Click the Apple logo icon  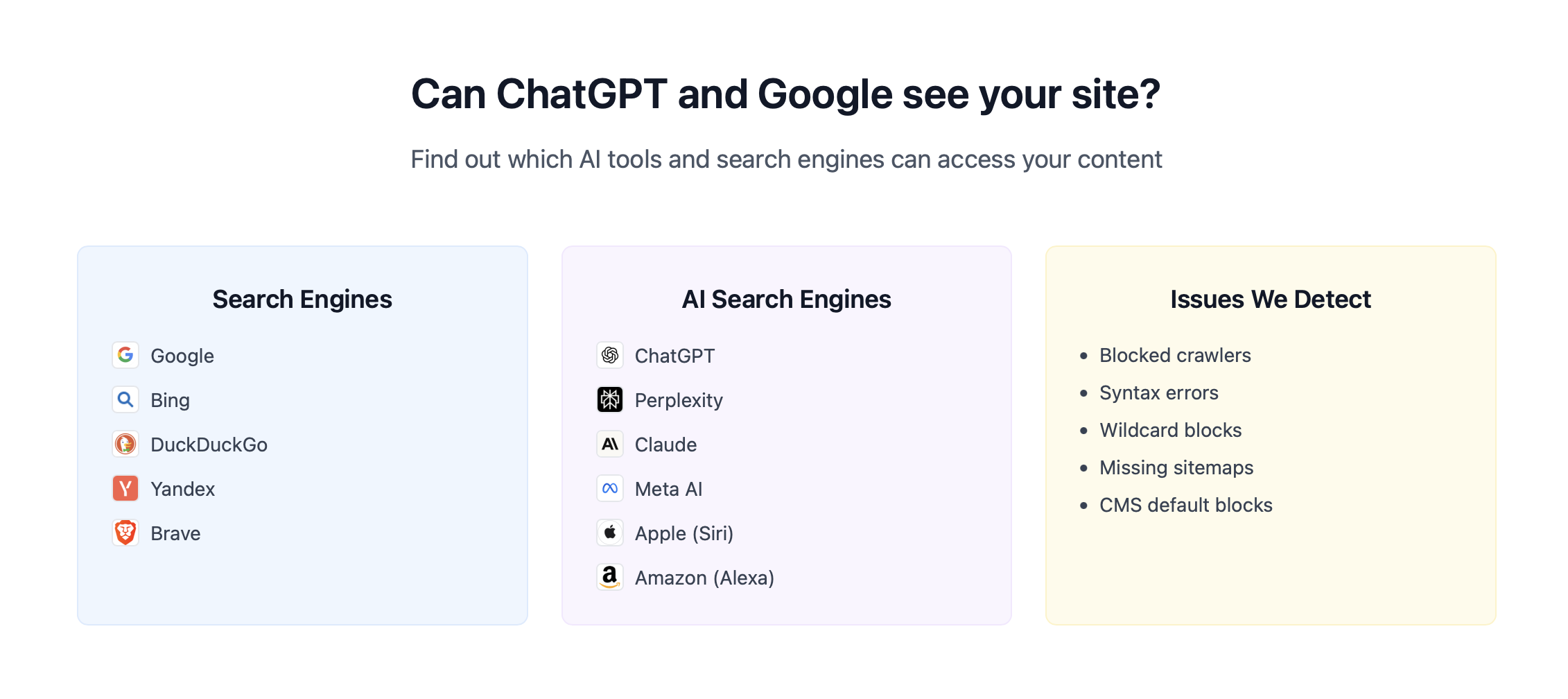(610, 533)
